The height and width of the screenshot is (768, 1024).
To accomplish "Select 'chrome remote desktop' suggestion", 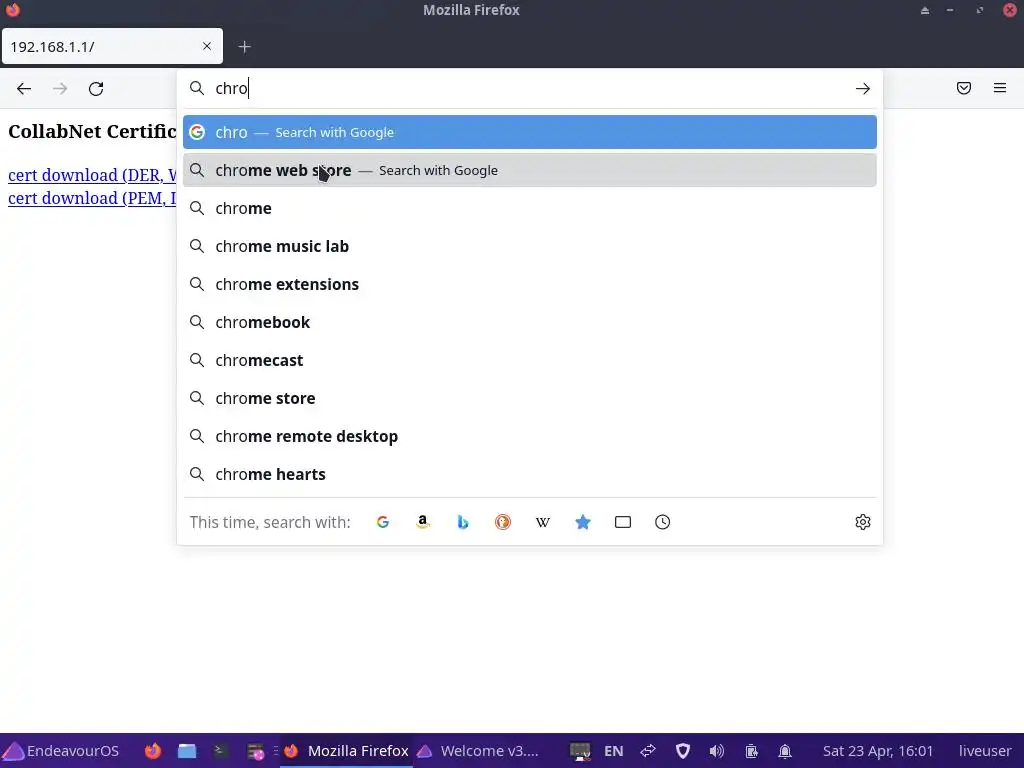I will [530, 436].
